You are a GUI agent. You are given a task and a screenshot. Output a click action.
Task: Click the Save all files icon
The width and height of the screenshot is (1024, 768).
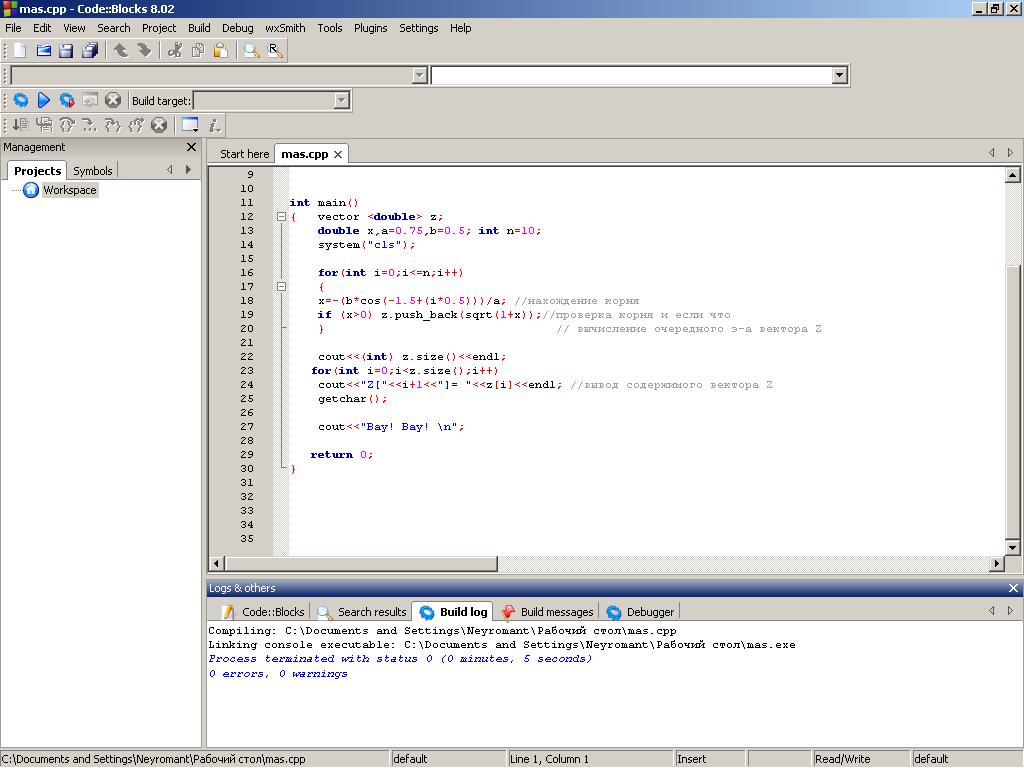point(90,51)
